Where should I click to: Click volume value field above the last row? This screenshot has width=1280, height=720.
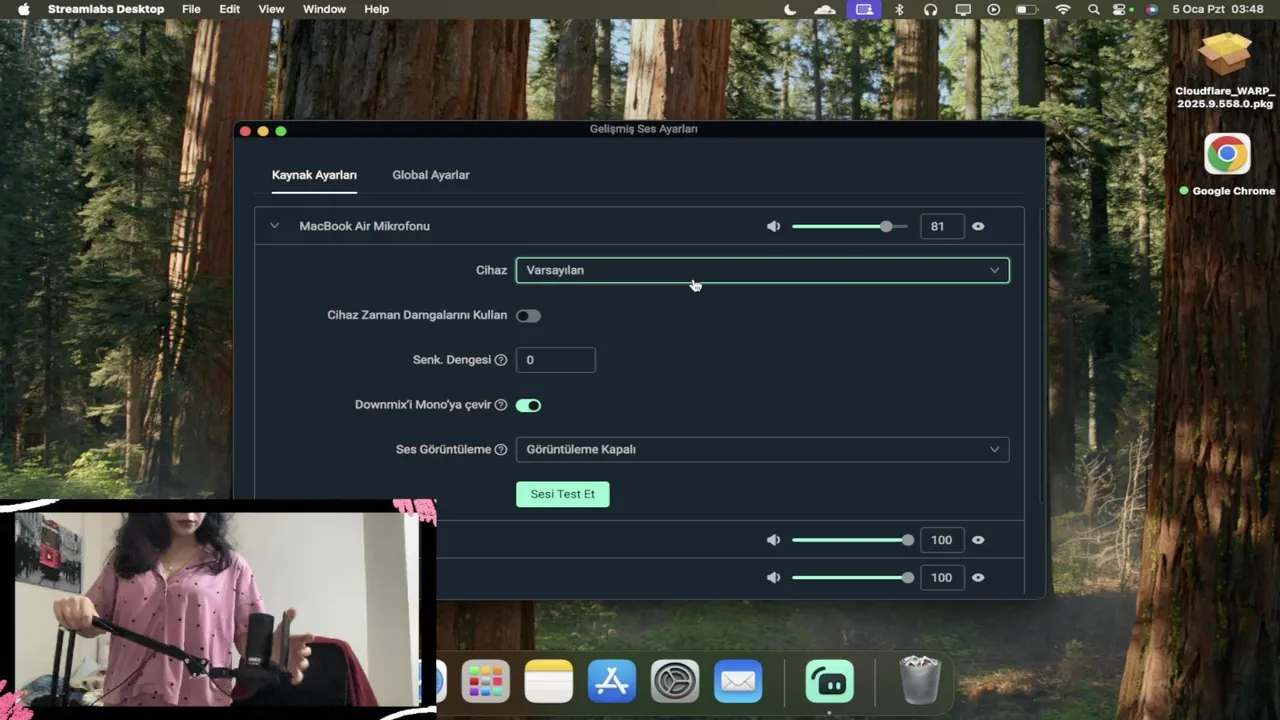tap(941, 540)
